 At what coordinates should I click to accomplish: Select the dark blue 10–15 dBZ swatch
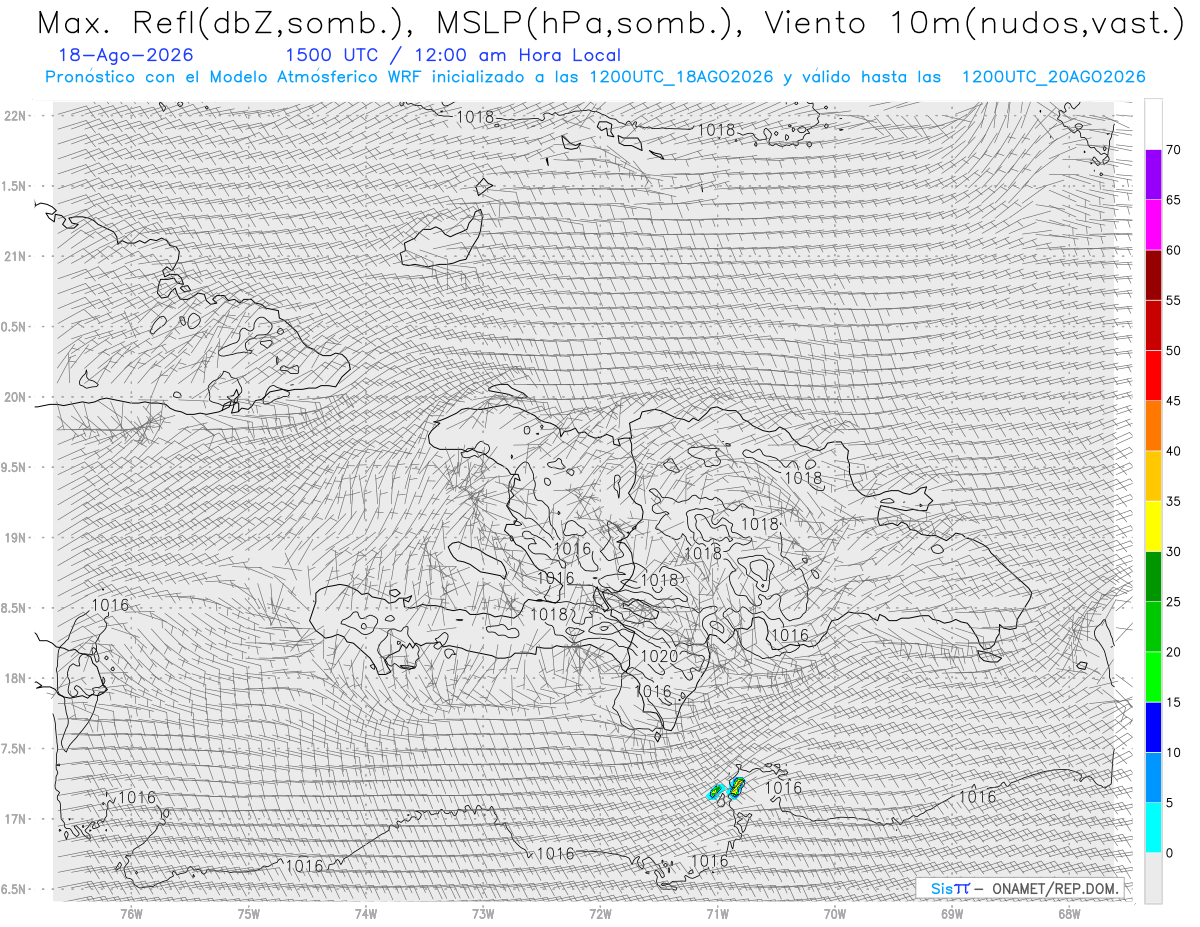1153,727
